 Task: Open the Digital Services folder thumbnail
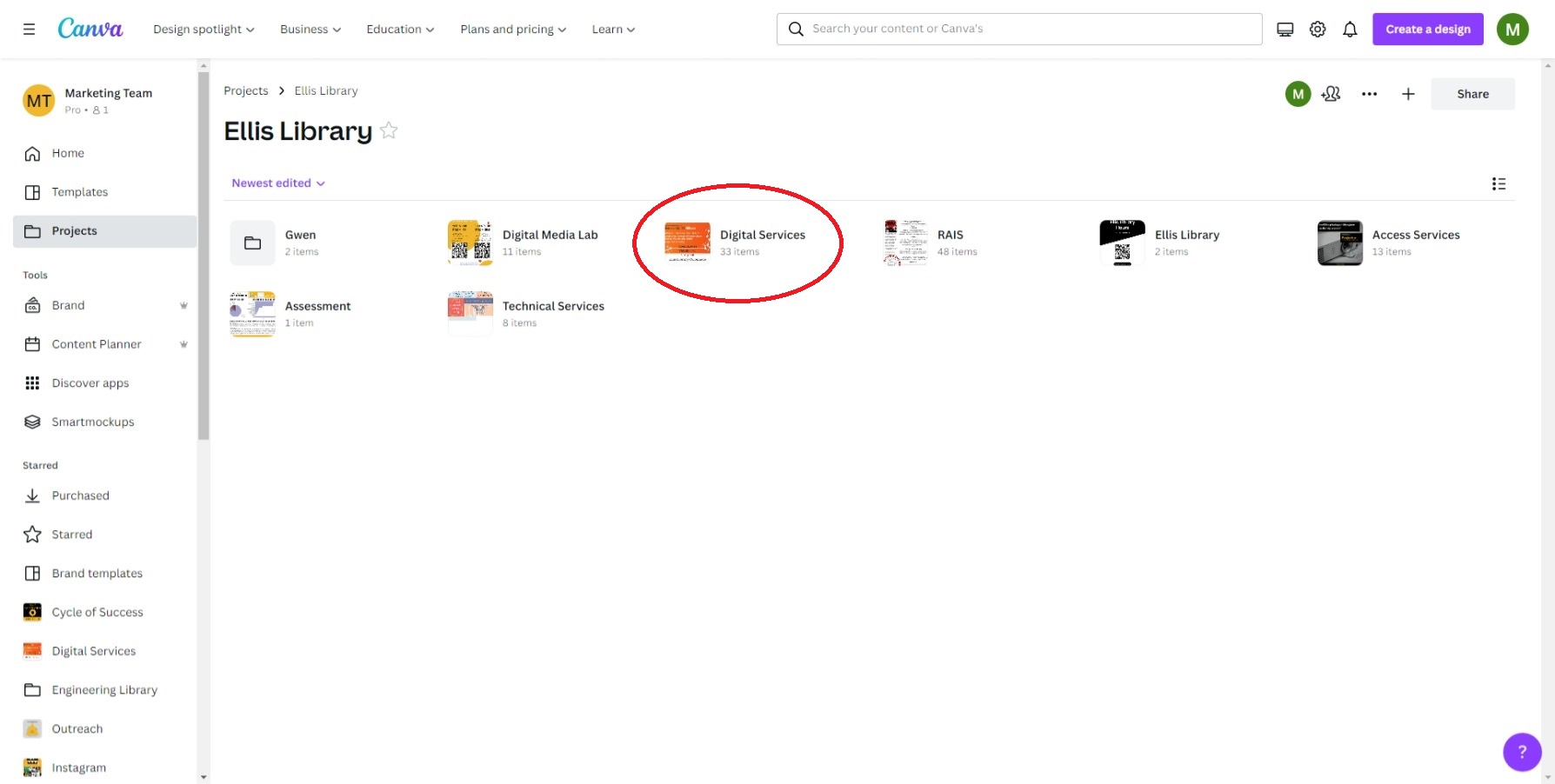687,243
